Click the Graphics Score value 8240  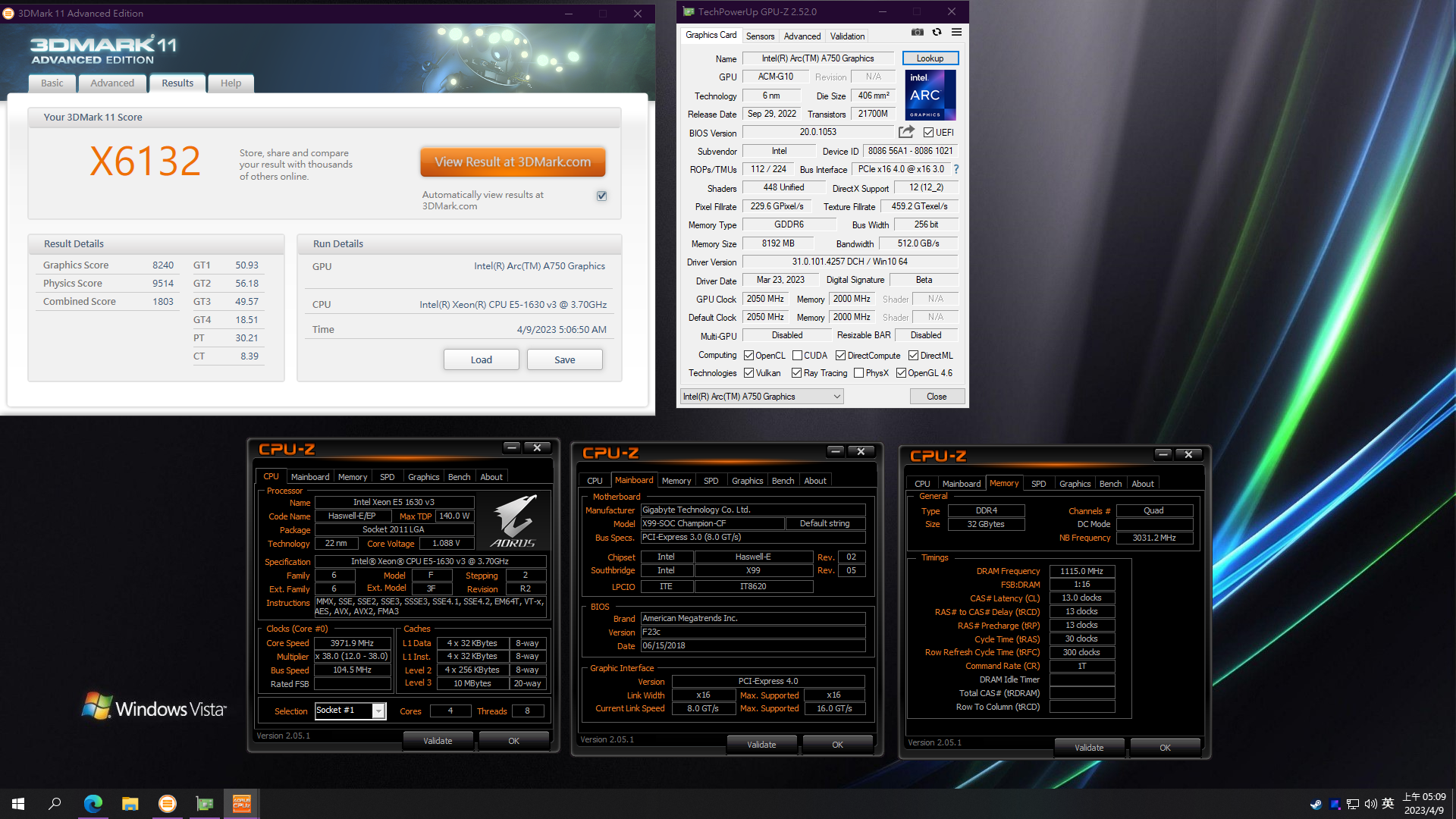coord(163,265)
